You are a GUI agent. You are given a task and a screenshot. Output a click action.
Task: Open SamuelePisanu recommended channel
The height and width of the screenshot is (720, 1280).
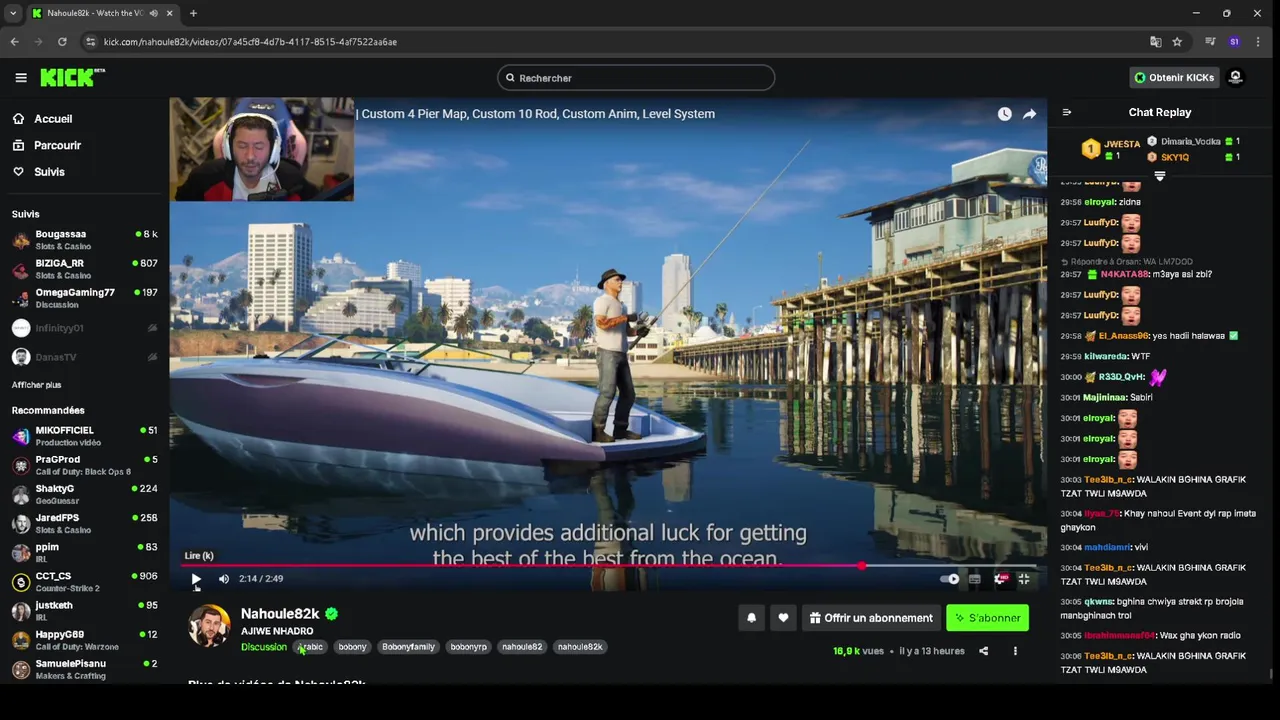(85, 669)
